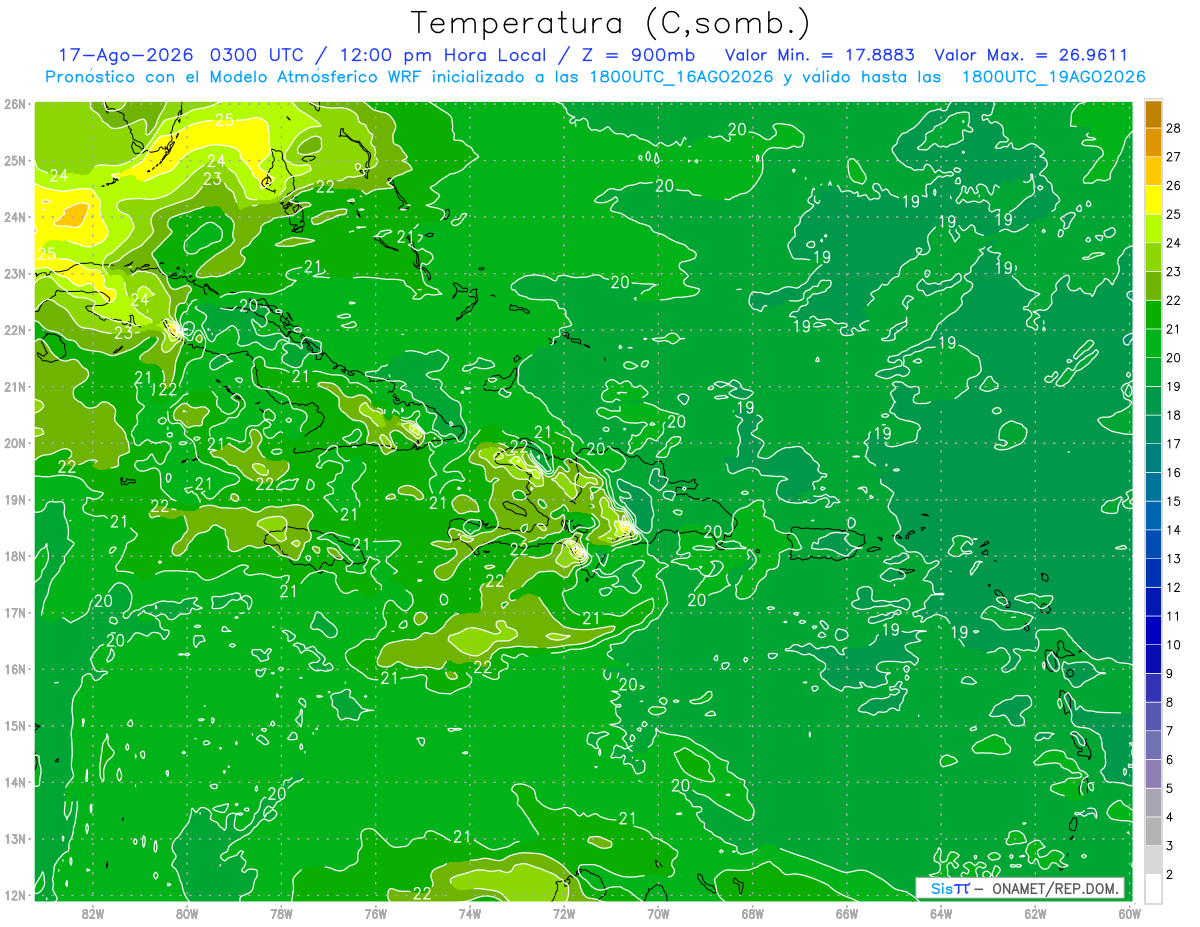This screenshot has width=1200, height=927.
Task: Click the color bar legend value "28"
Action: 1174,128
